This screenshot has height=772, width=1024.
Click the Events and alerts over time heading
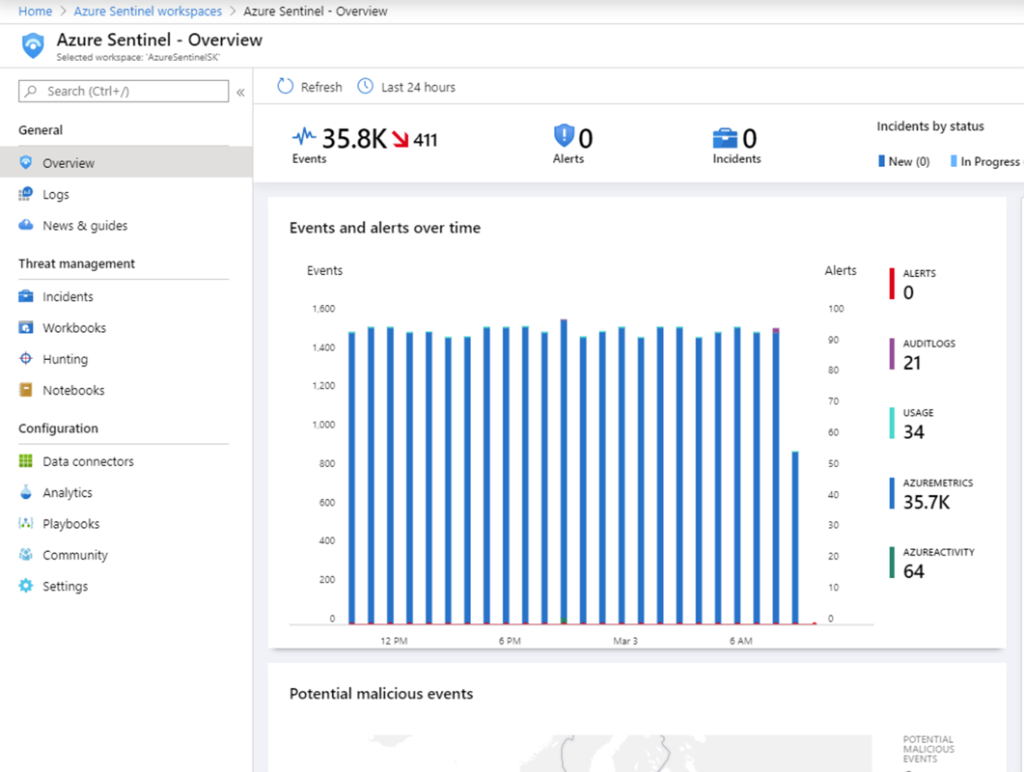[x=385, y=228]
